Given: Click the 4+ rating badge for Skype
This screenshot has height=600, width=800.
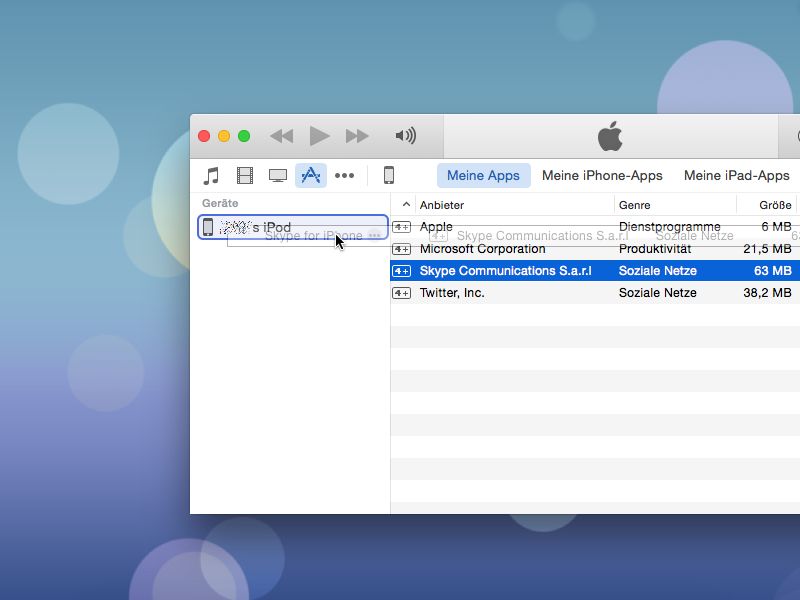Looking at the screenshot, I should pyautogui.click(x=402, y=271).
